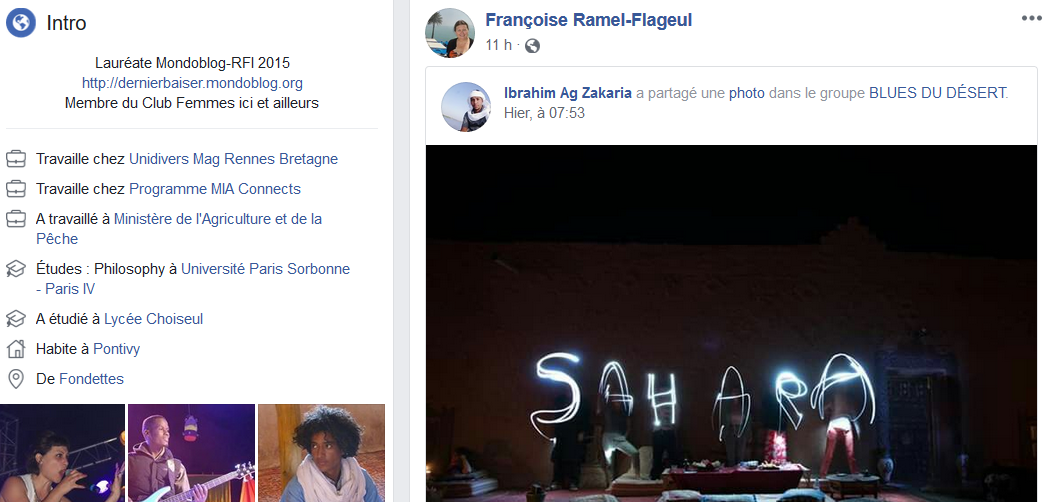Open the post options three-dots menu
1046x502 pixels.
(1031, 18)
